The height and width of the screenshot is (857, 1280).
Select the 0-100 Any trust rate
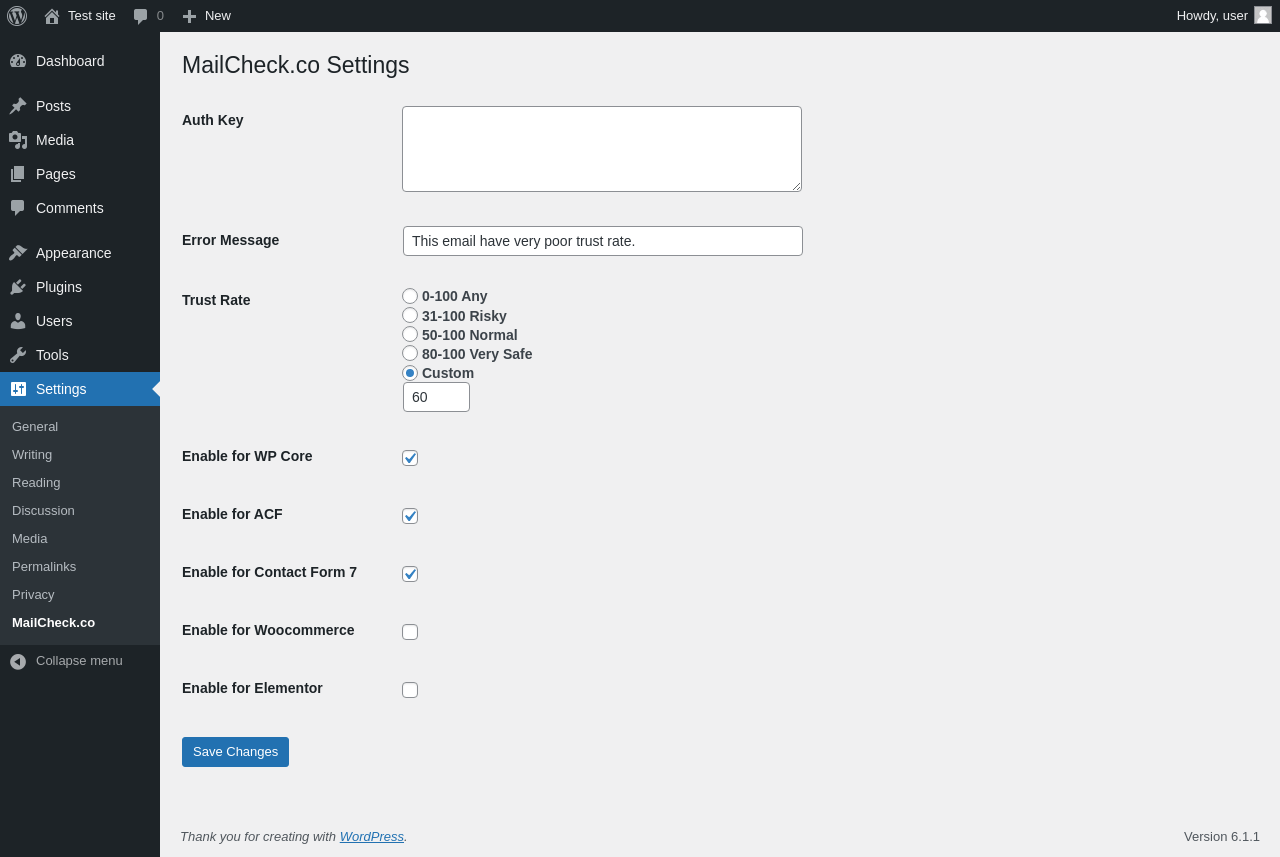point(410,296)
